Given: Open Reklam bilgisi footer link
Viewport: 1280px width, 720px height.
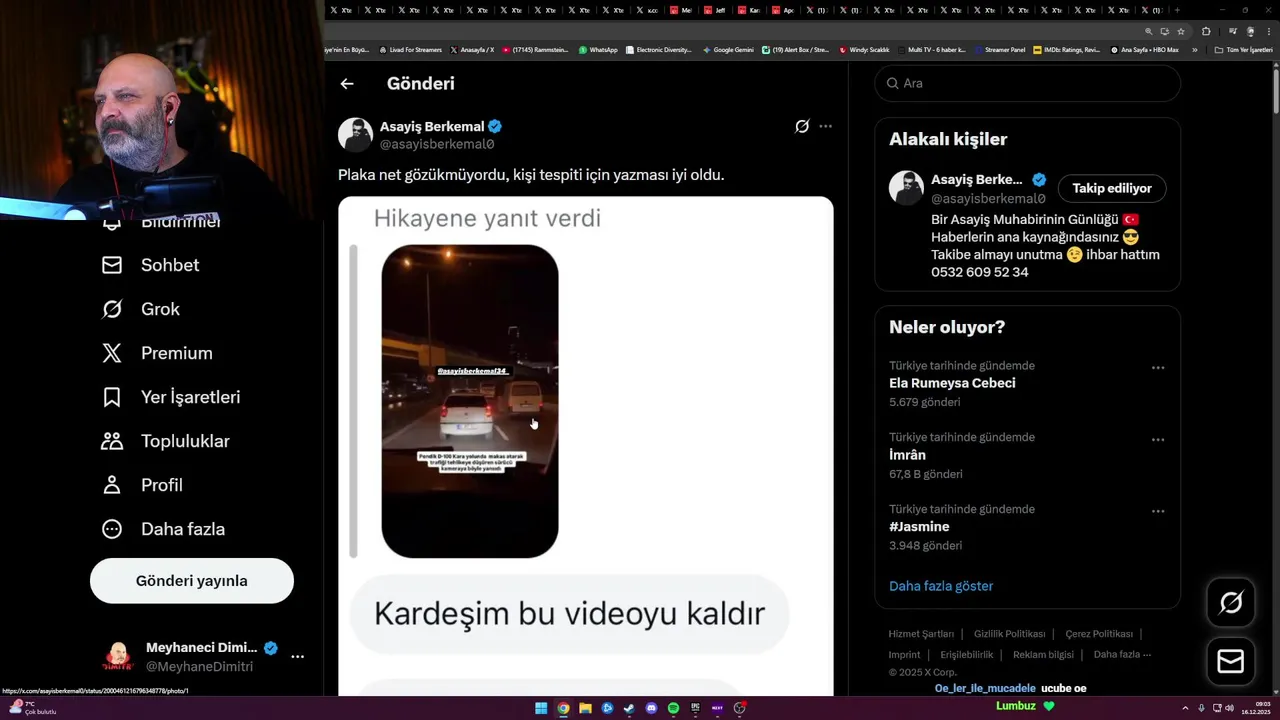Looking at the screenshot, I should coord(1043,655).
